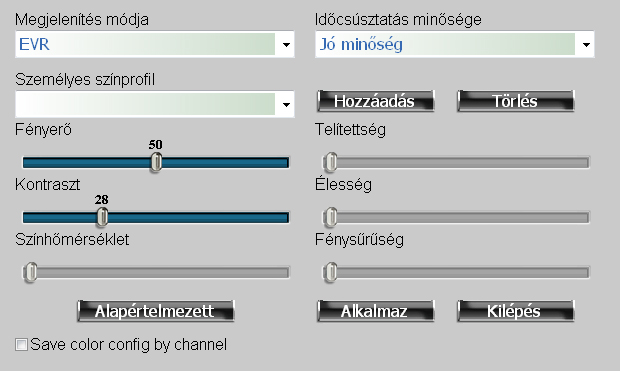The image size is (620, 371).
Task: Enable Save color config by channel checkbox
Action: pyautogui.click(x=21, y=344)
